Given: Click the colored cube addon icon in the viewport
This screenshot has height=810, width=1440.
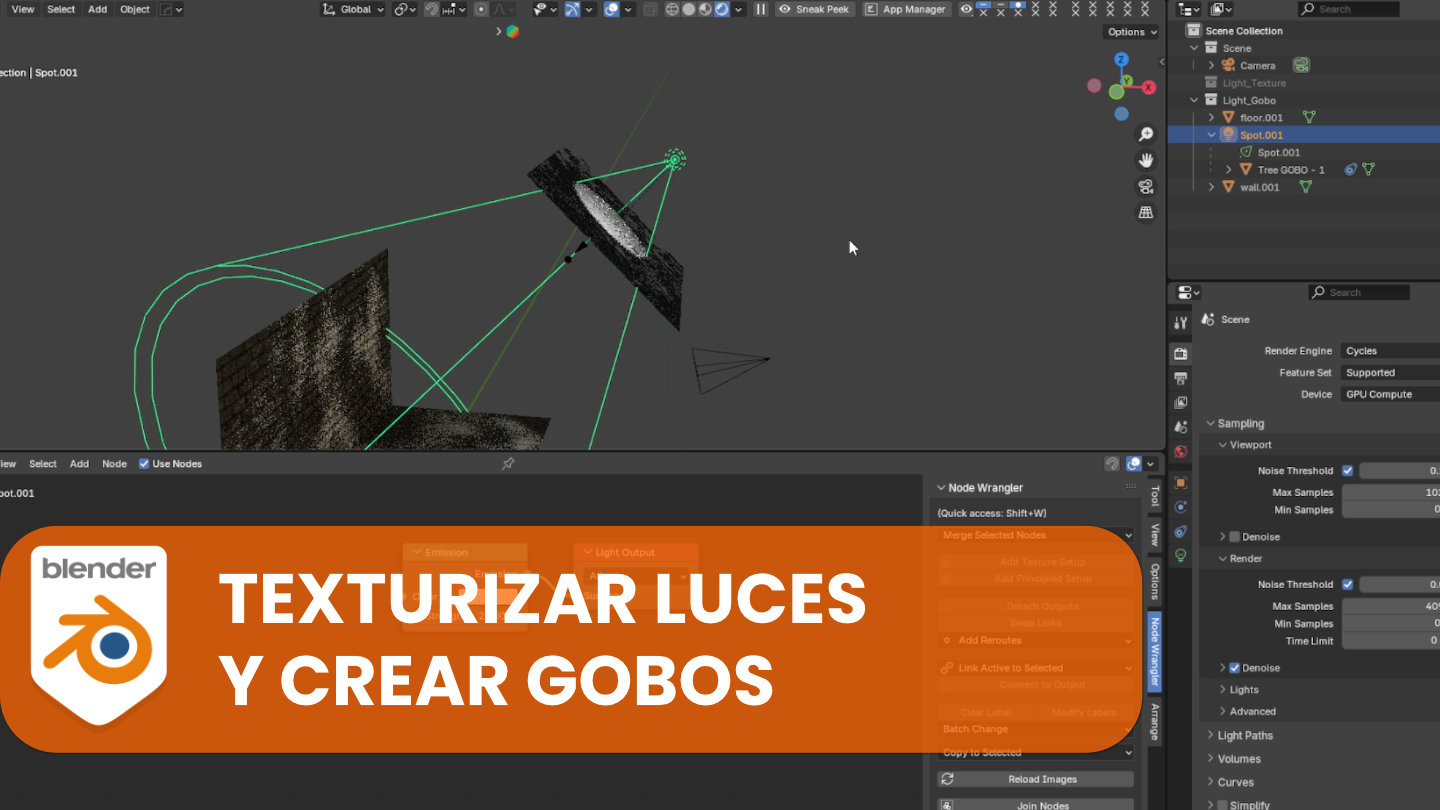Looking at the screenshot, I should tap(512, 31).
